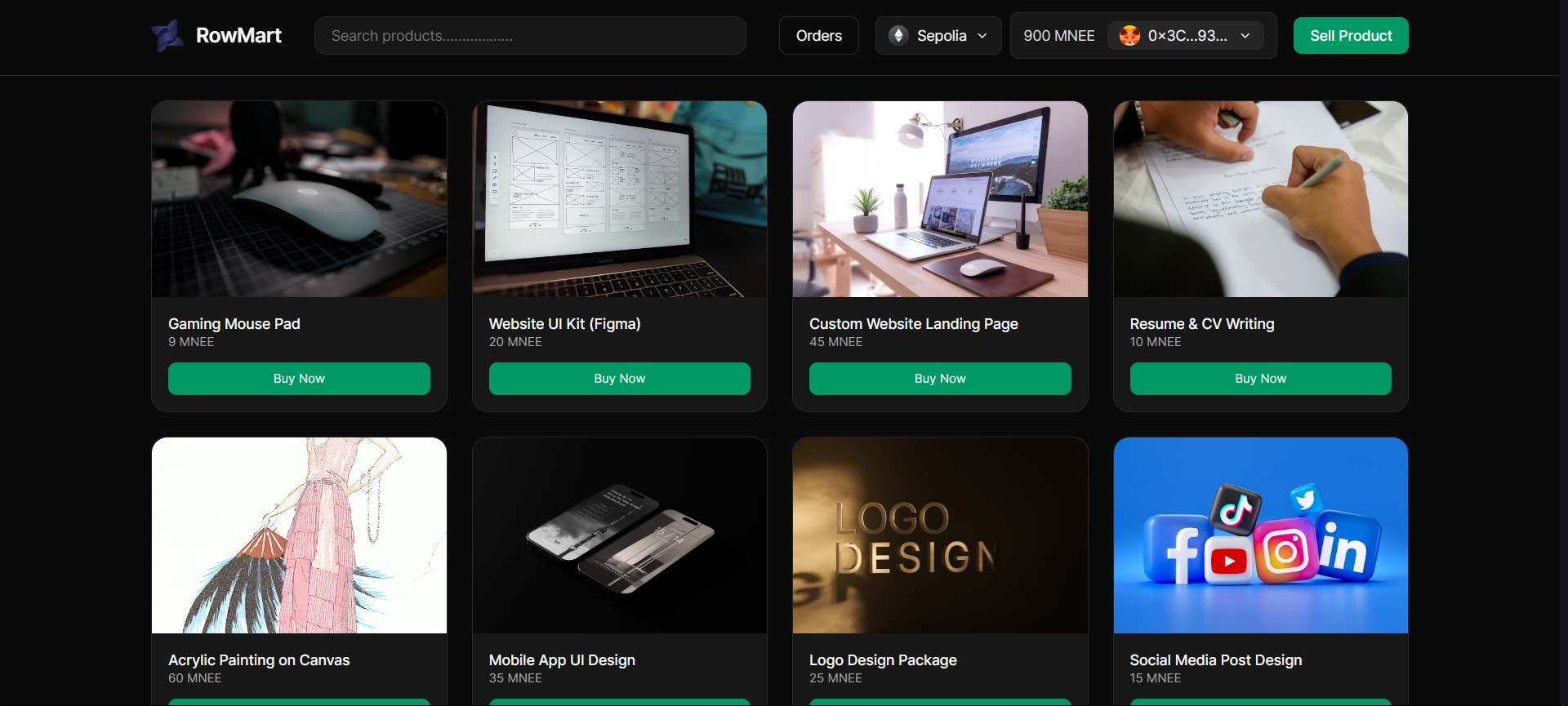Open the Gaming Mouse Pad product image

299,199
